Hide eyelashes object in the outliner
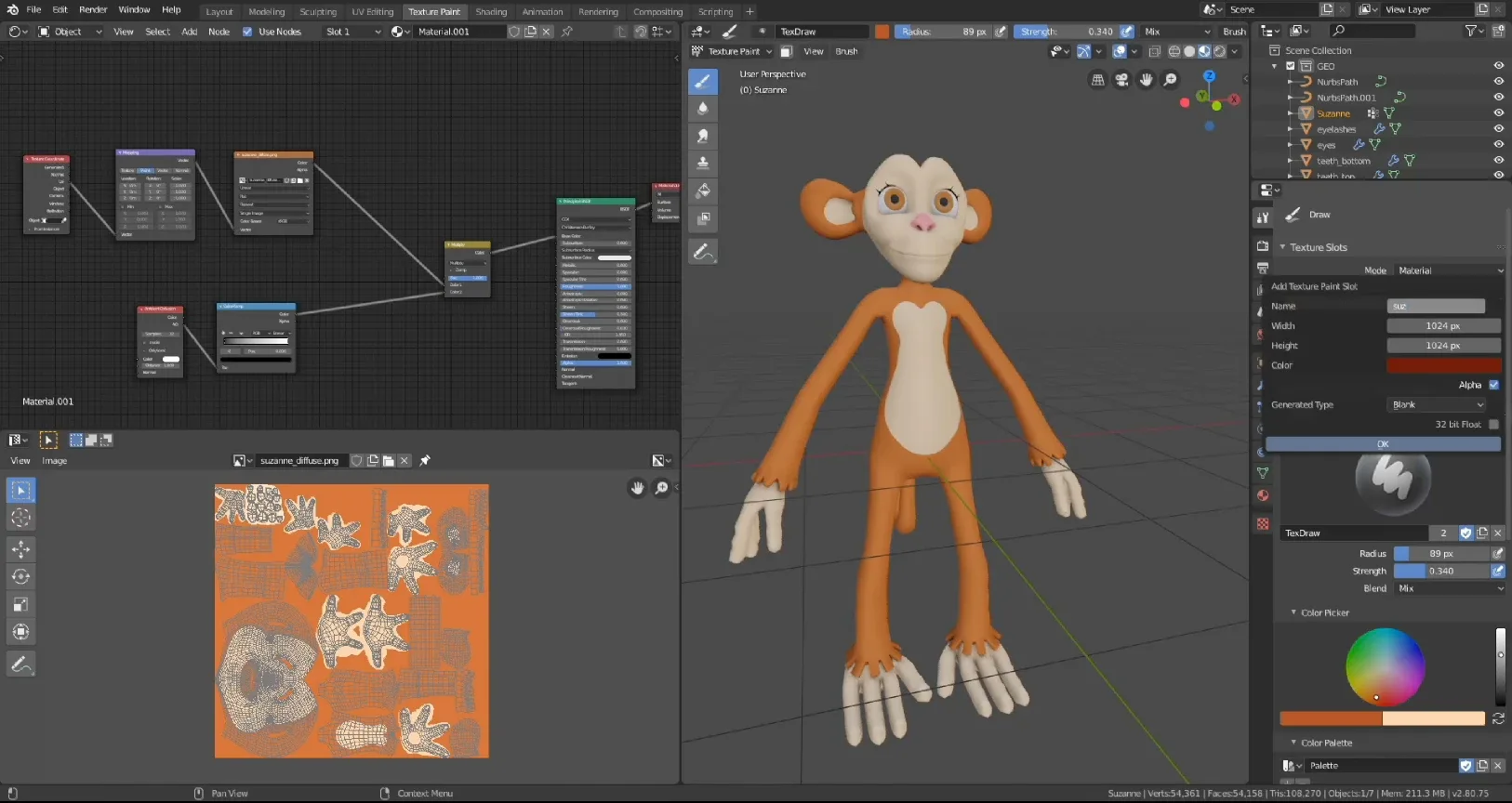The height and width of the screenshot is (803, 1512). (x=1498, y=129)
